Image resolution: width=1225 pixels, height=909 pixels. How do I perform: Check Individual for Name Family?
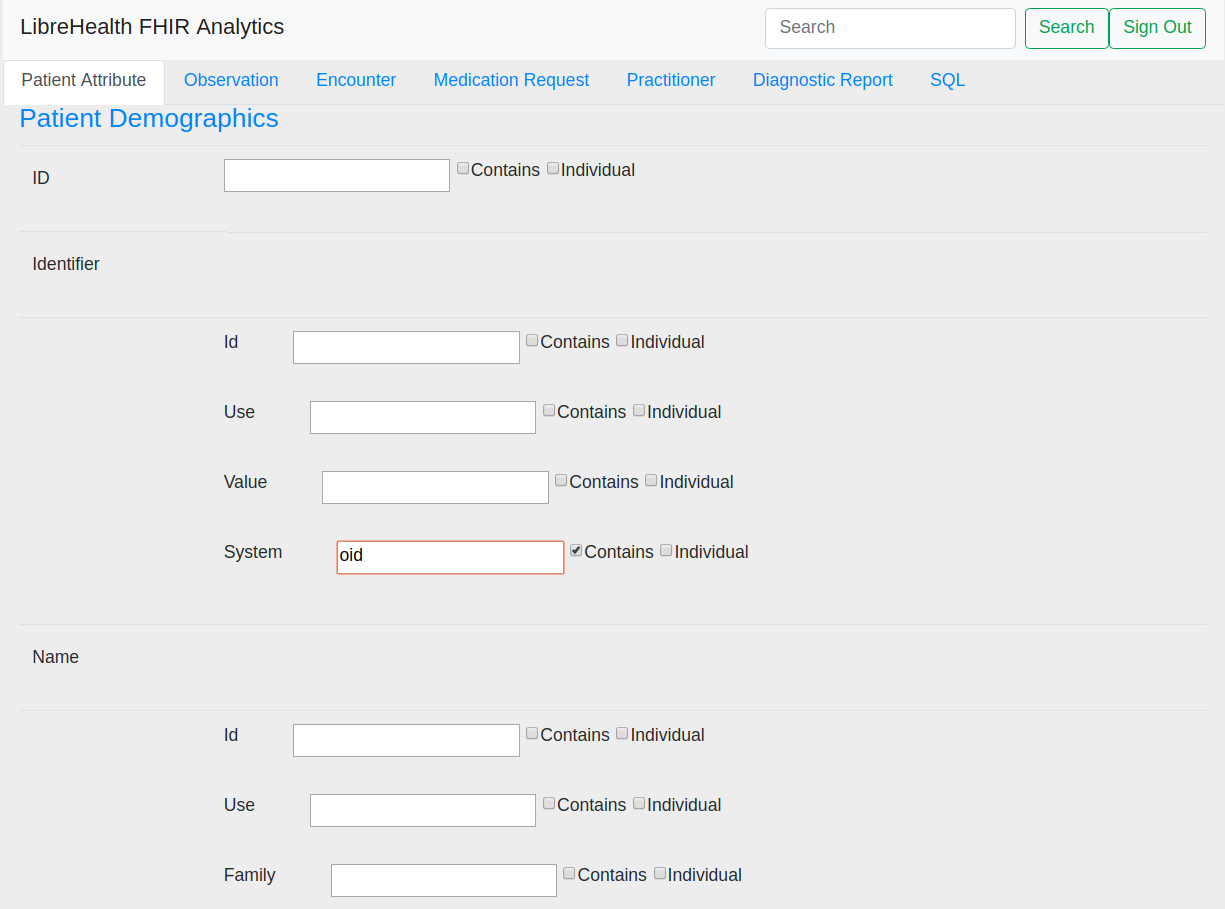660,873
